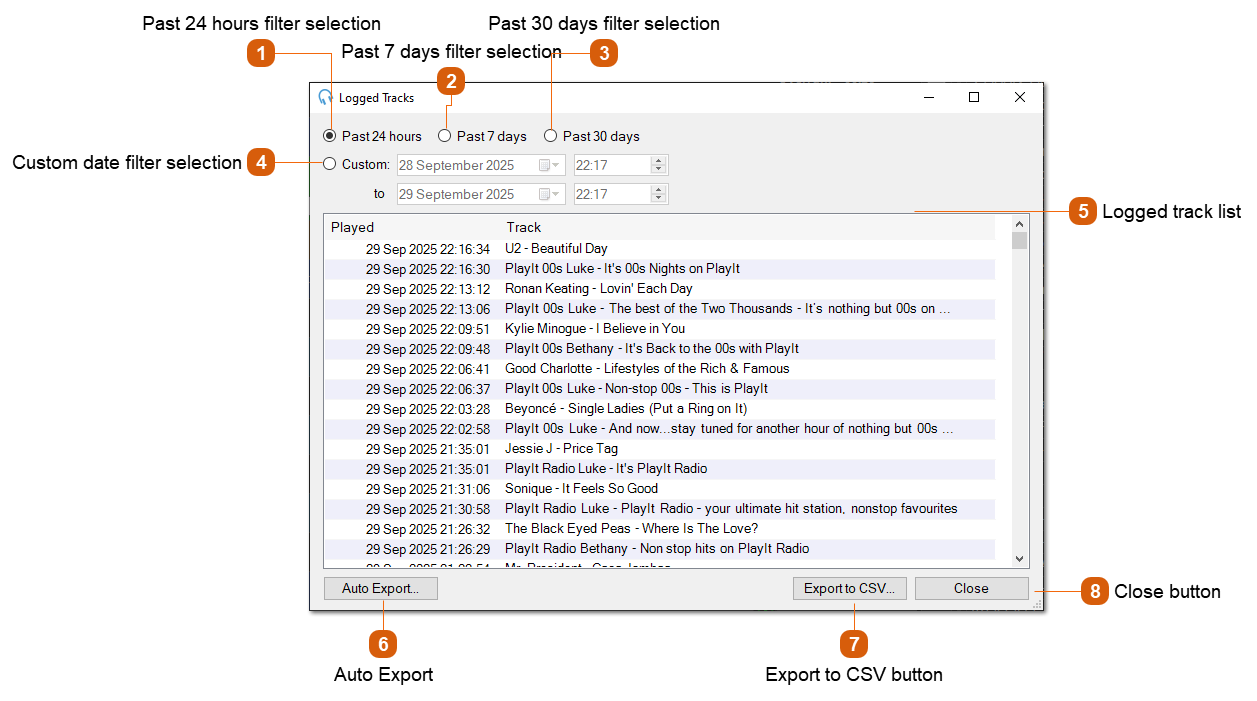Choose the Past 30 days filter

[x=550, y=136]
